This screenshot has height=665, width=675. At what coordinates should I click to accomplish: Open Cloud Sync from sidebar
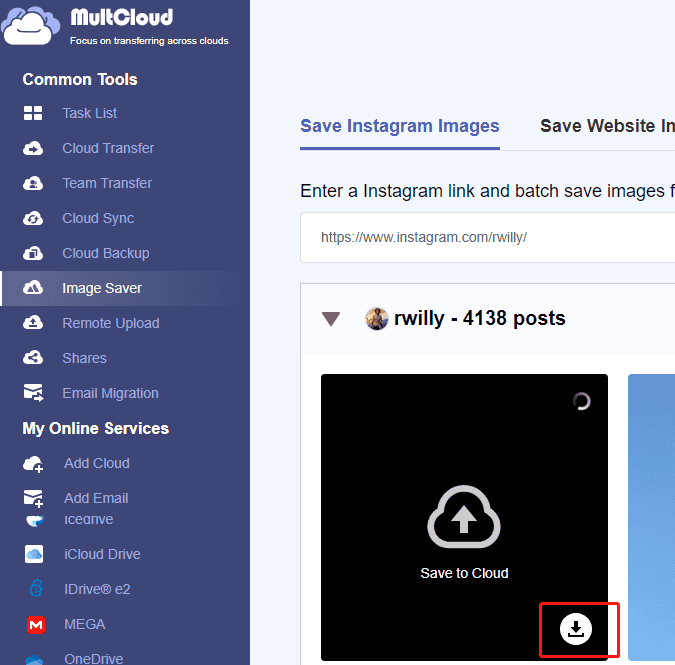[x=98, y=218]
